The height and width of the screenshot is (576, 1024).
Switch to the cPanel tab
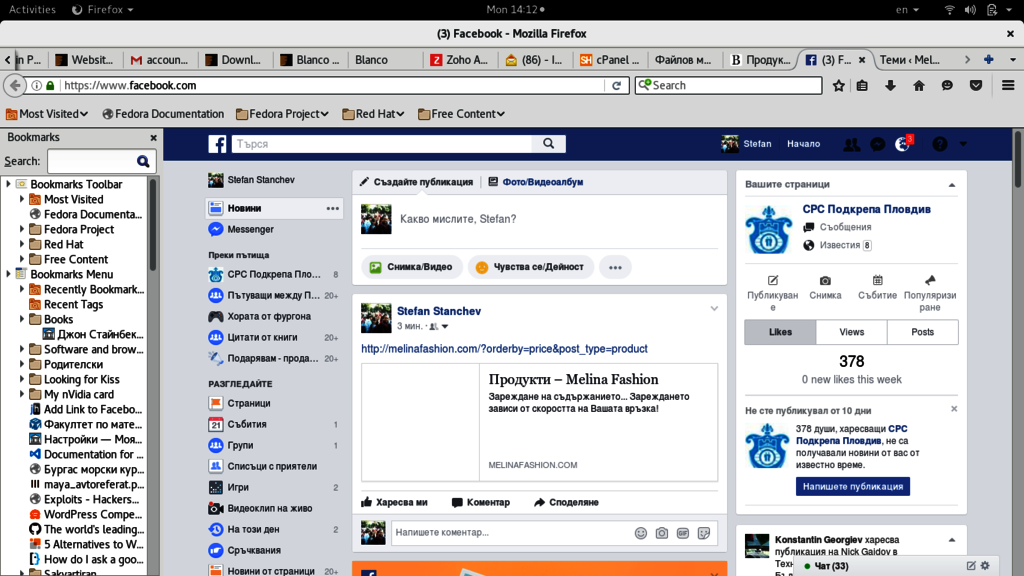tap(611, 59)
